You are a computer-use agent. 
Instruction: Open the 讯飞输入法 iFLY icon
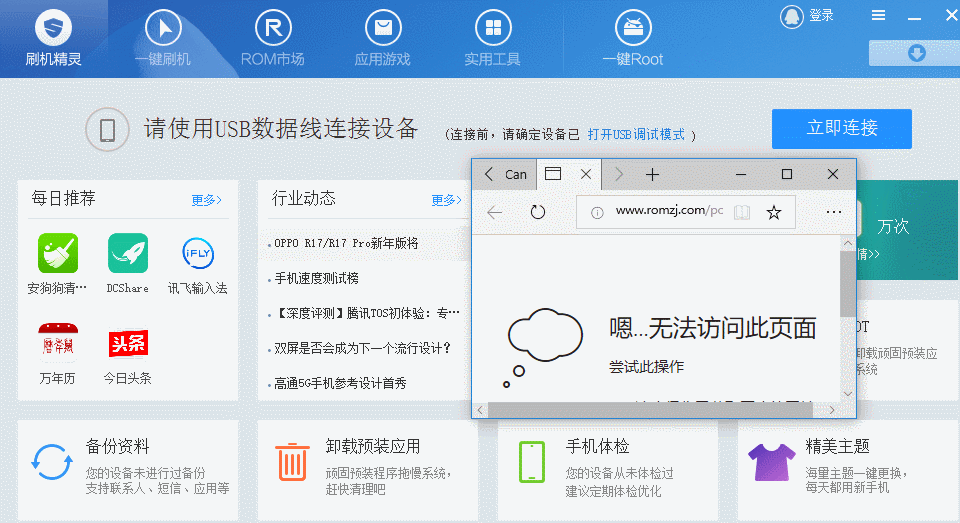click(198, 253)
